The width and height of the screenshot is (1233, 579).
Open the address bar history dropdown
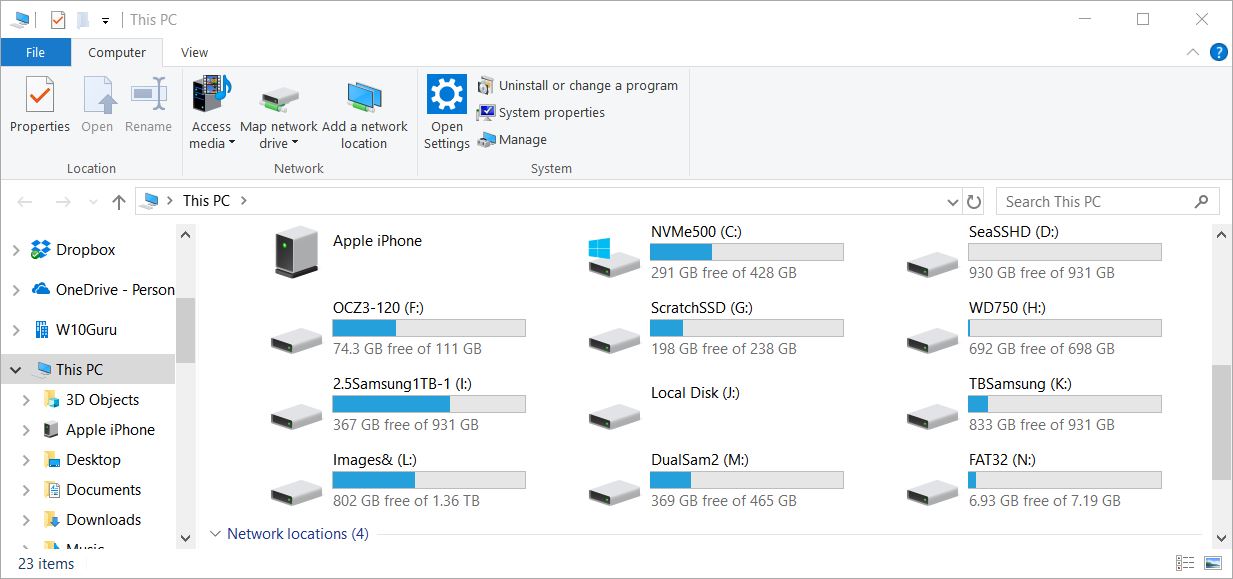(x=952, y=201)
